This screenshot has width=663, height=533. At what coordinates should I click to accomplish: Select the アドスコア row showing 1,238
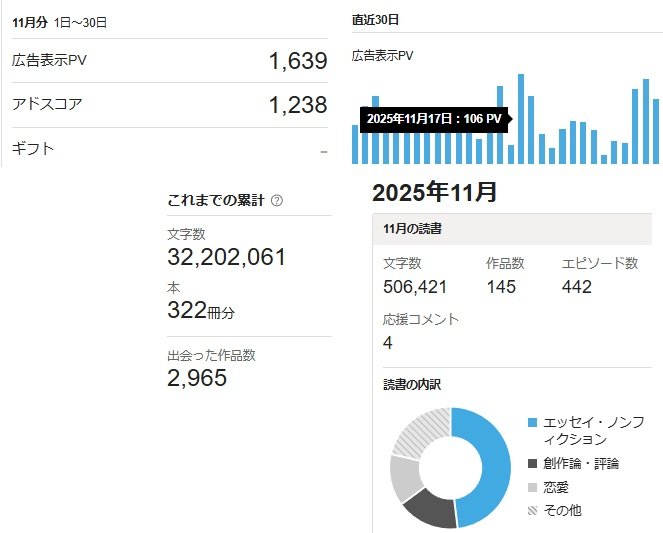coord(169,105)
